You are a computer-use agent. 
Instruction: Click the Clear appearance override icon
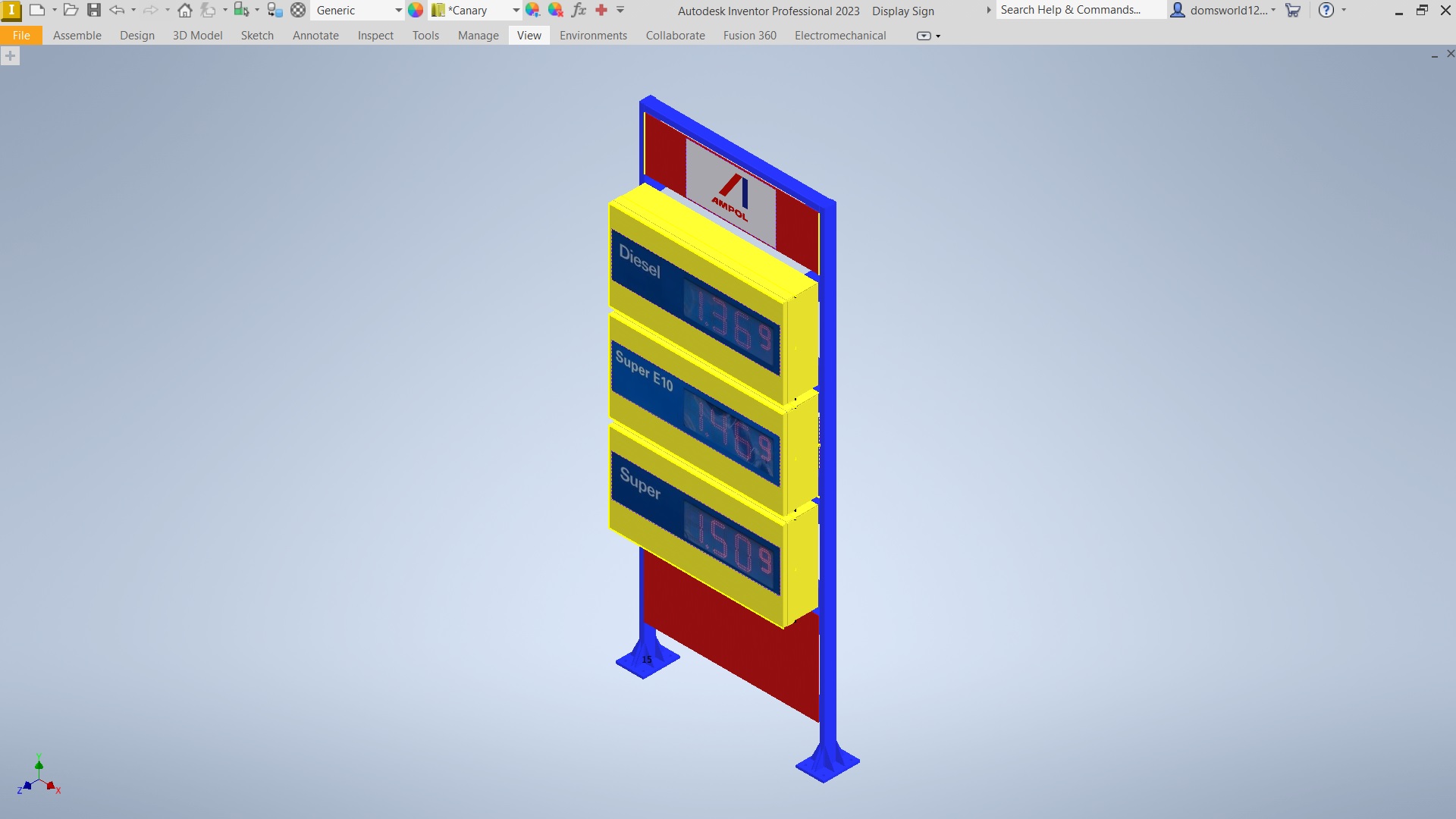point(556,10)
